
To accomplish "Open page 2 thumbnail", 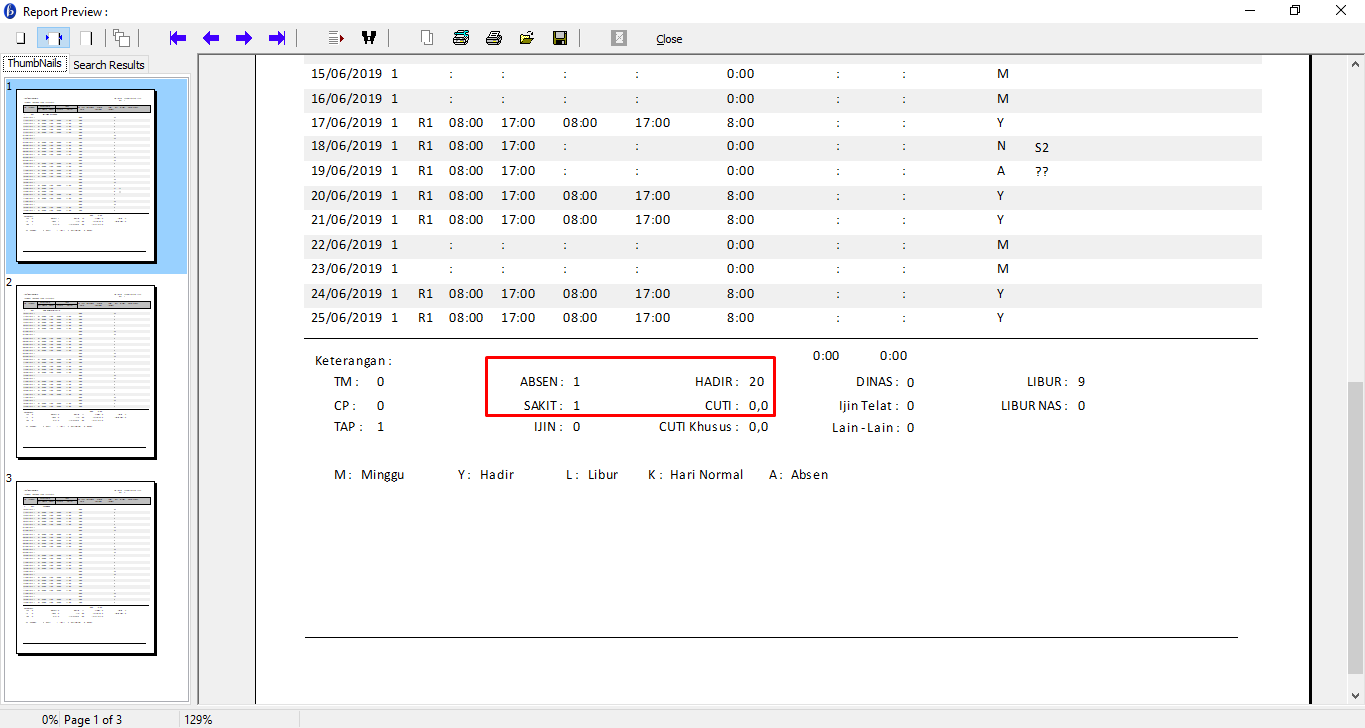I will pyautogui.click(x=86, y=371).
